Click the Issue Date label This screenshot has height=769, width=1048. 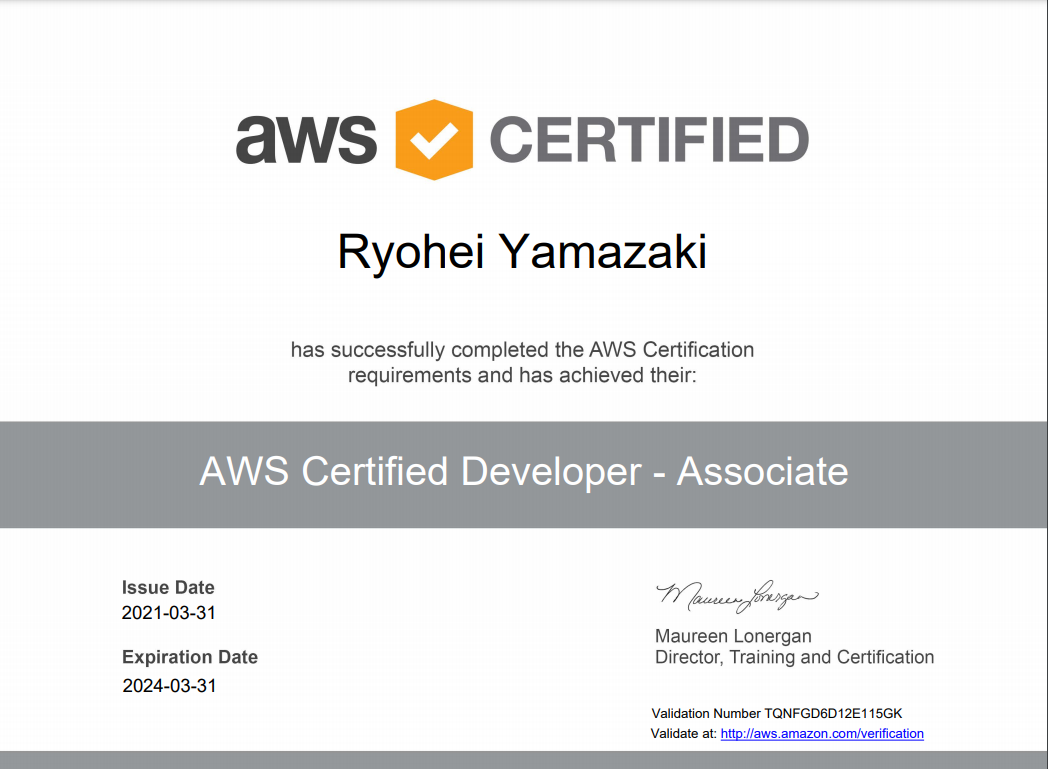168,587
